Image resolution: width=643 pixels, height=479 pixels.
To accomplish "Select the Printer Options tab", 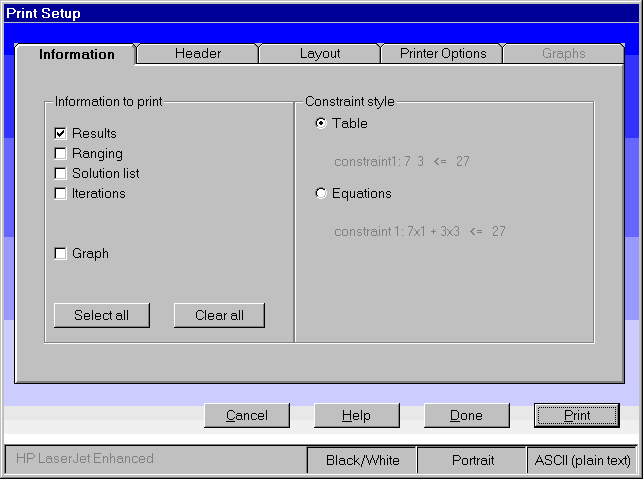I will tap(442, 54).
